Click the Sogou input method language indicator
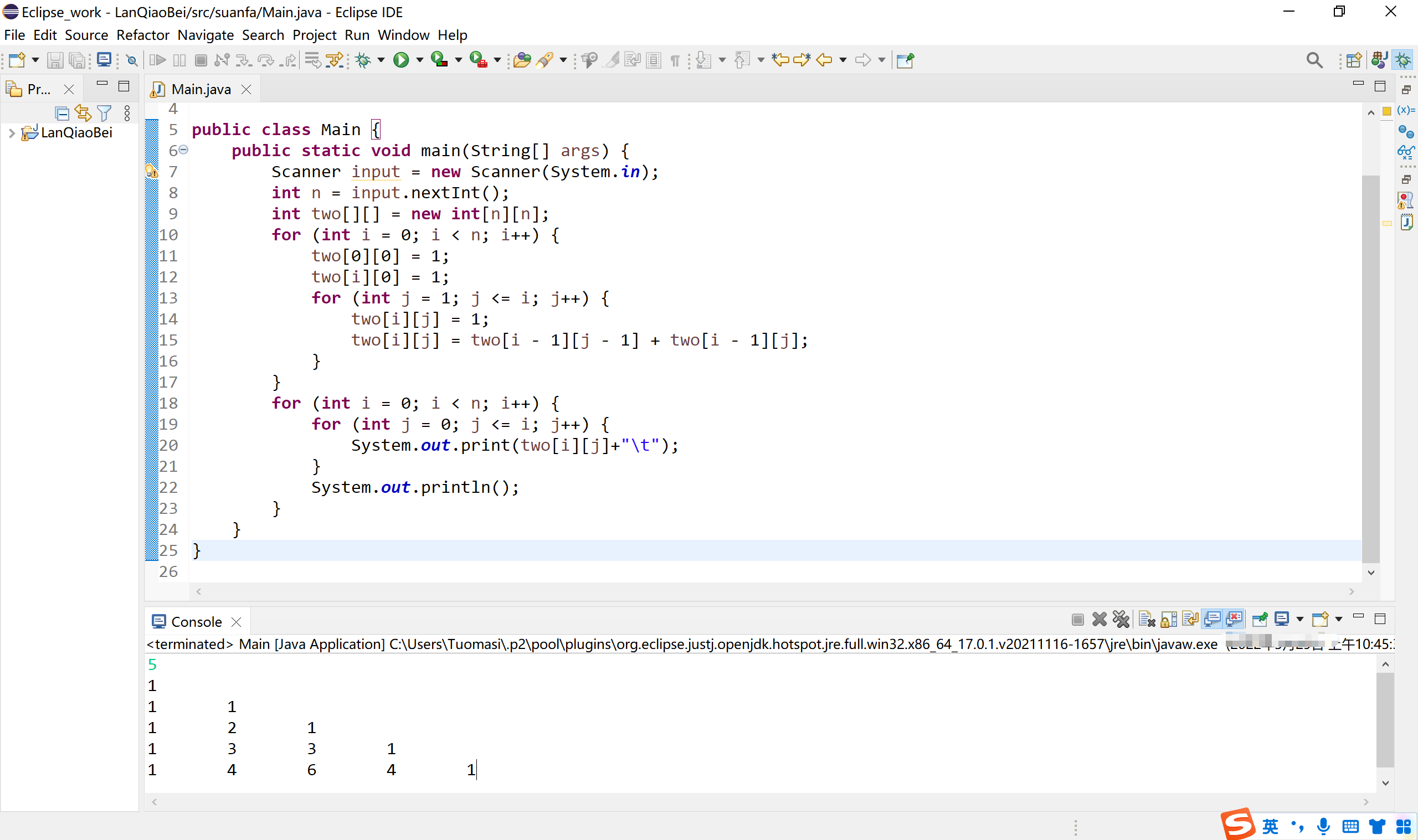 (1270, 826)
